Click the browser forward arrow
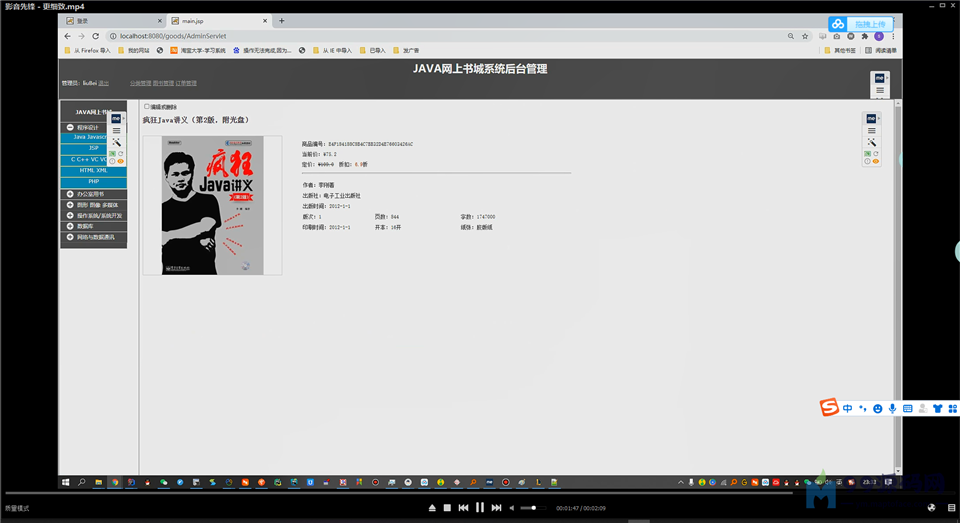 pyautogui.click(x=81, y=36)
